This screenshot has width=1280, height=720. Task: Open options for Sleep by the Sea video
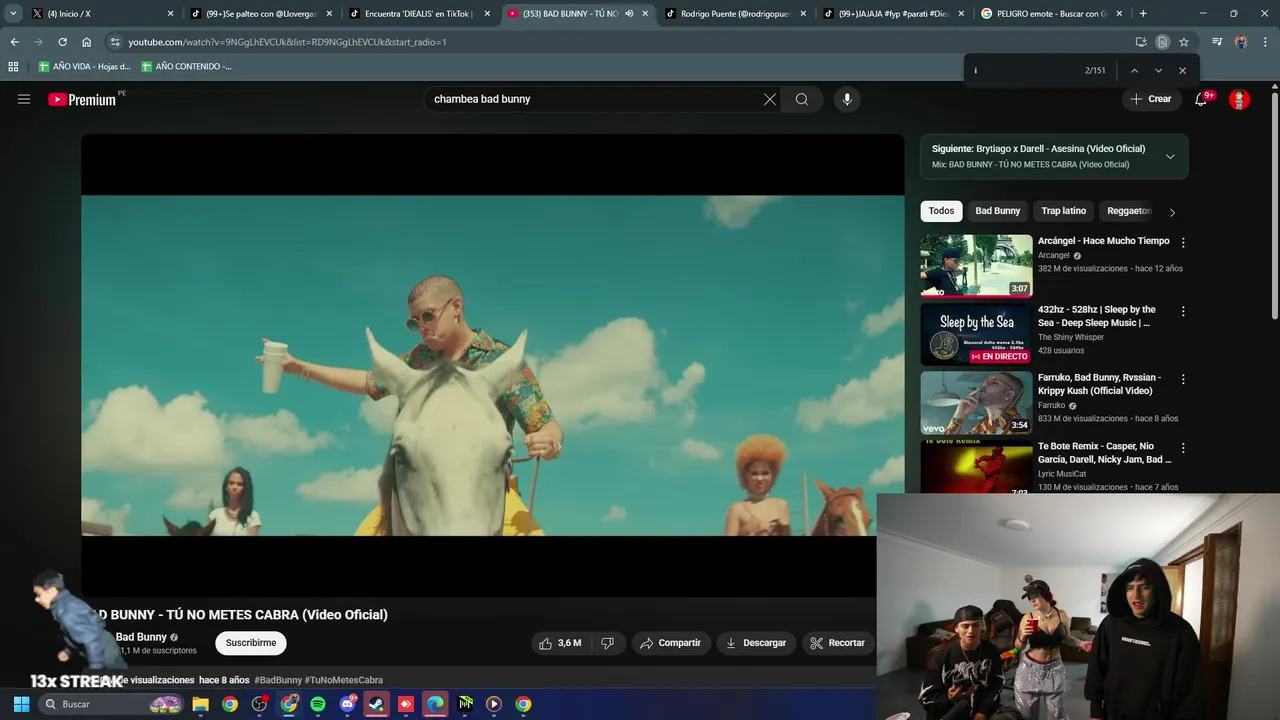[x=1183, y=311]
